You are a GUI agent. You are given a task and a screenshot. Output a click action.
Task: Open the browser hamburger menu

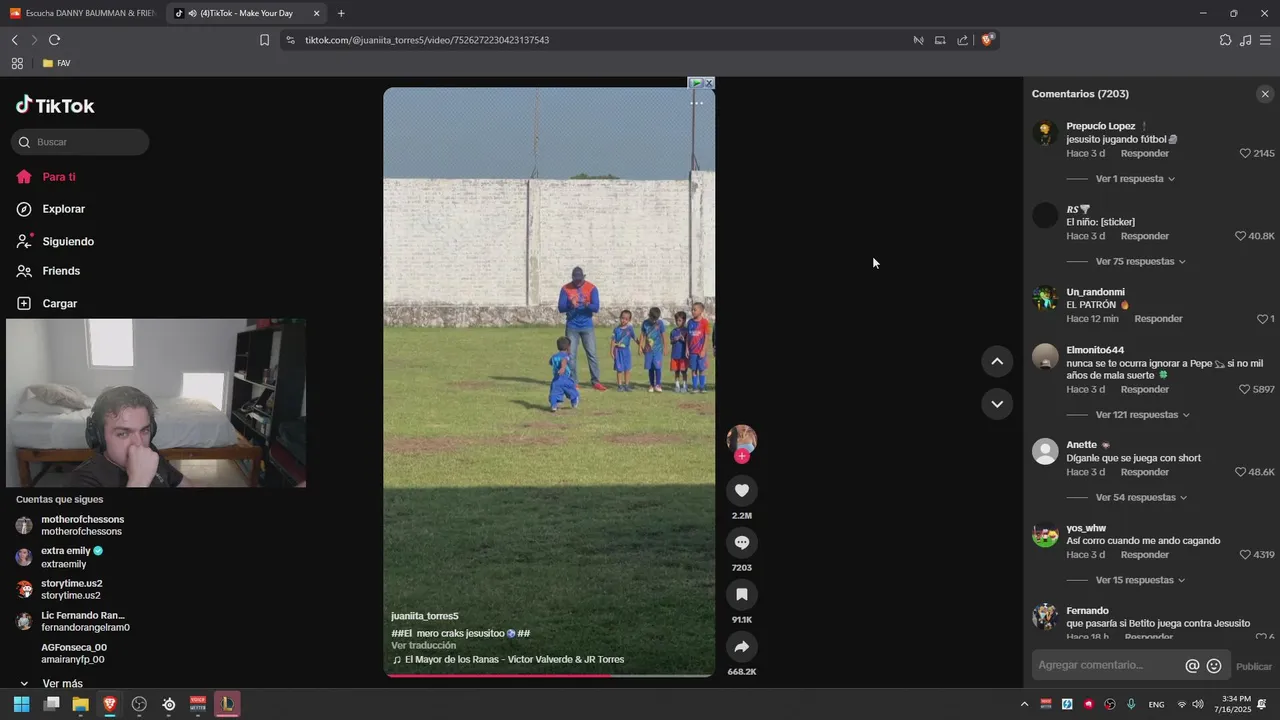click(1265, 40)
